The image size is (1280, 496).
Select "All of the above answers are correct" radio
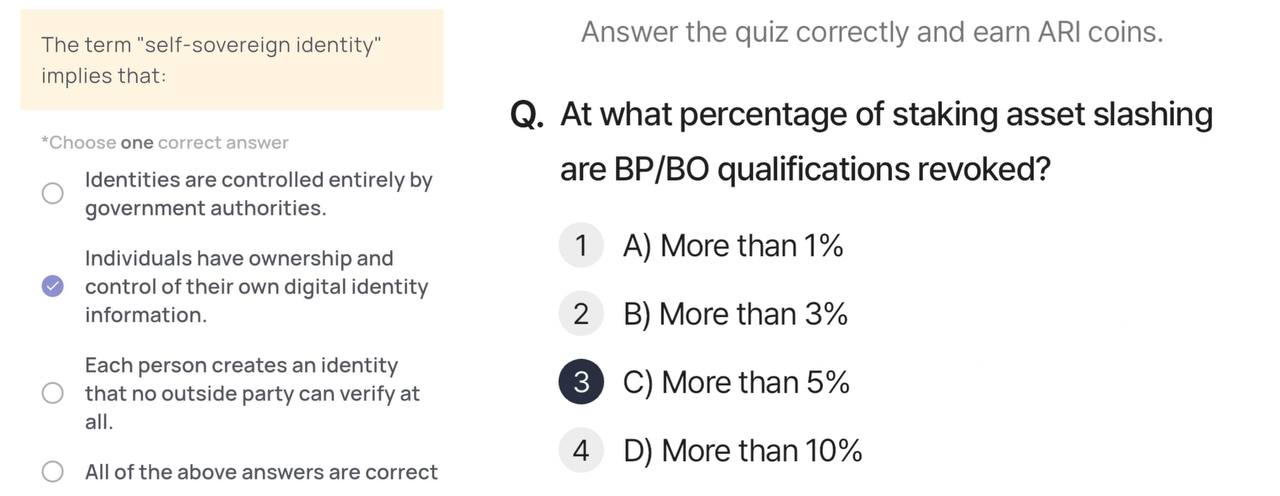point(53,472)
